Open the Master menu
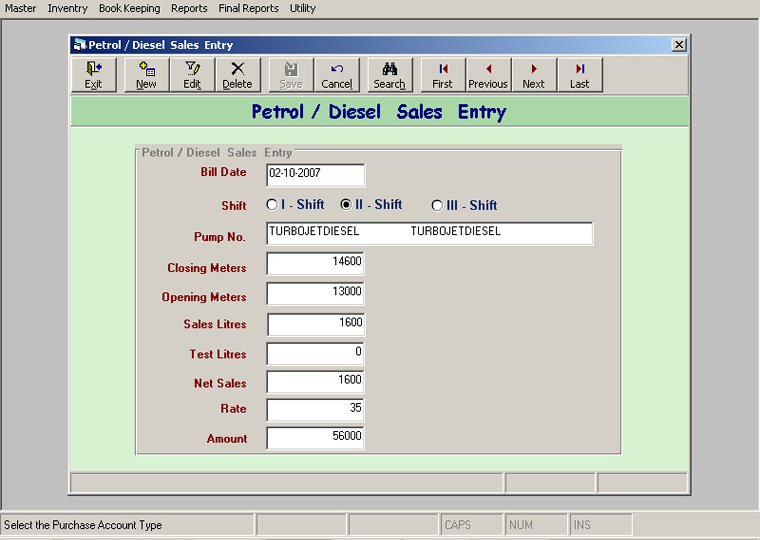Viewport: 760px width, 540px height. point(20,8)
